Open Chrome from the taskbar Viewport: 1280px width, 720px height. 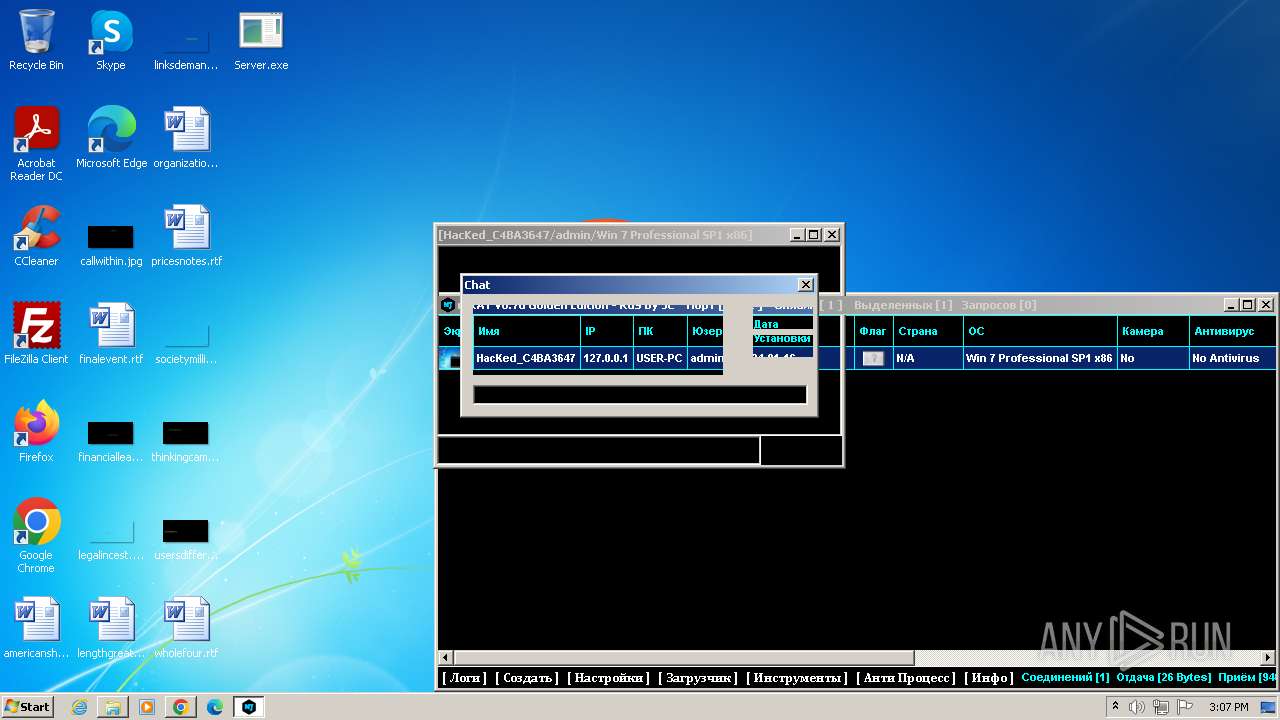181,707
